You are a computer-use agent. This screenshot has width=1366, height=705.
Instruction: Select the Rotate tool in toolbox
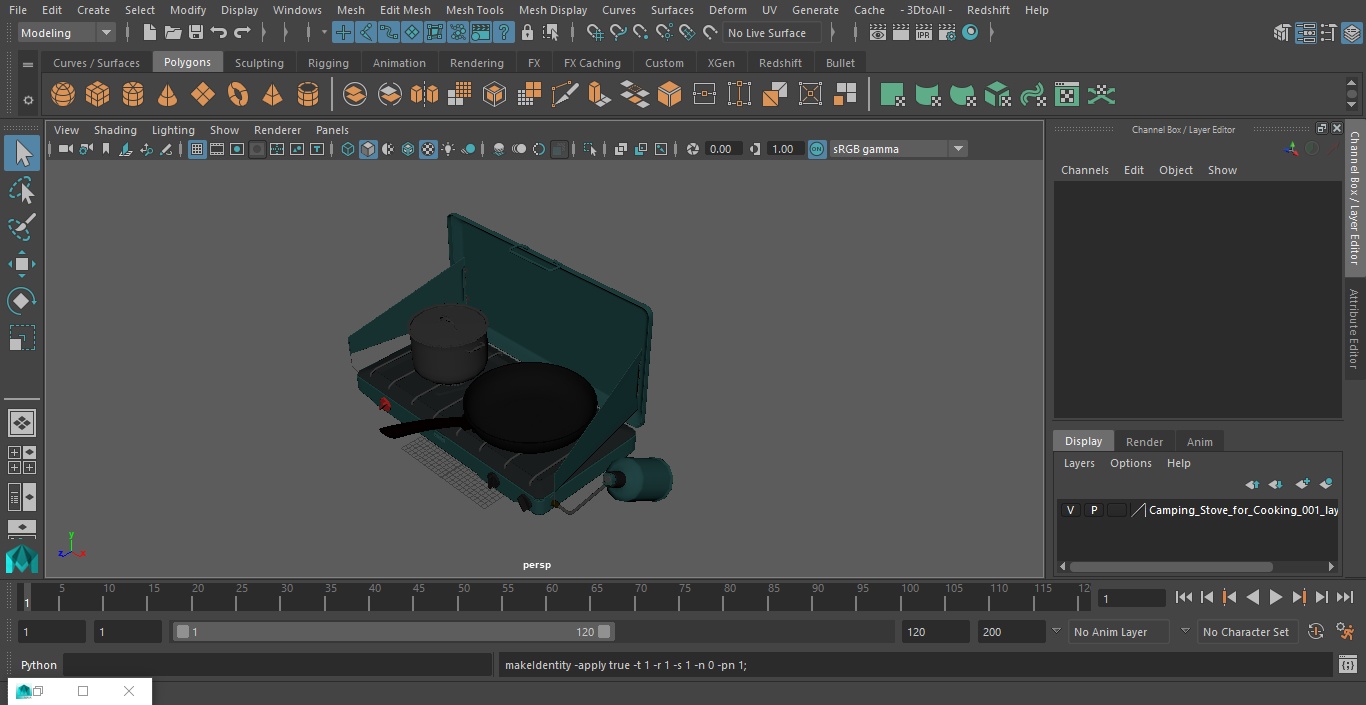(x=21, y=301)
